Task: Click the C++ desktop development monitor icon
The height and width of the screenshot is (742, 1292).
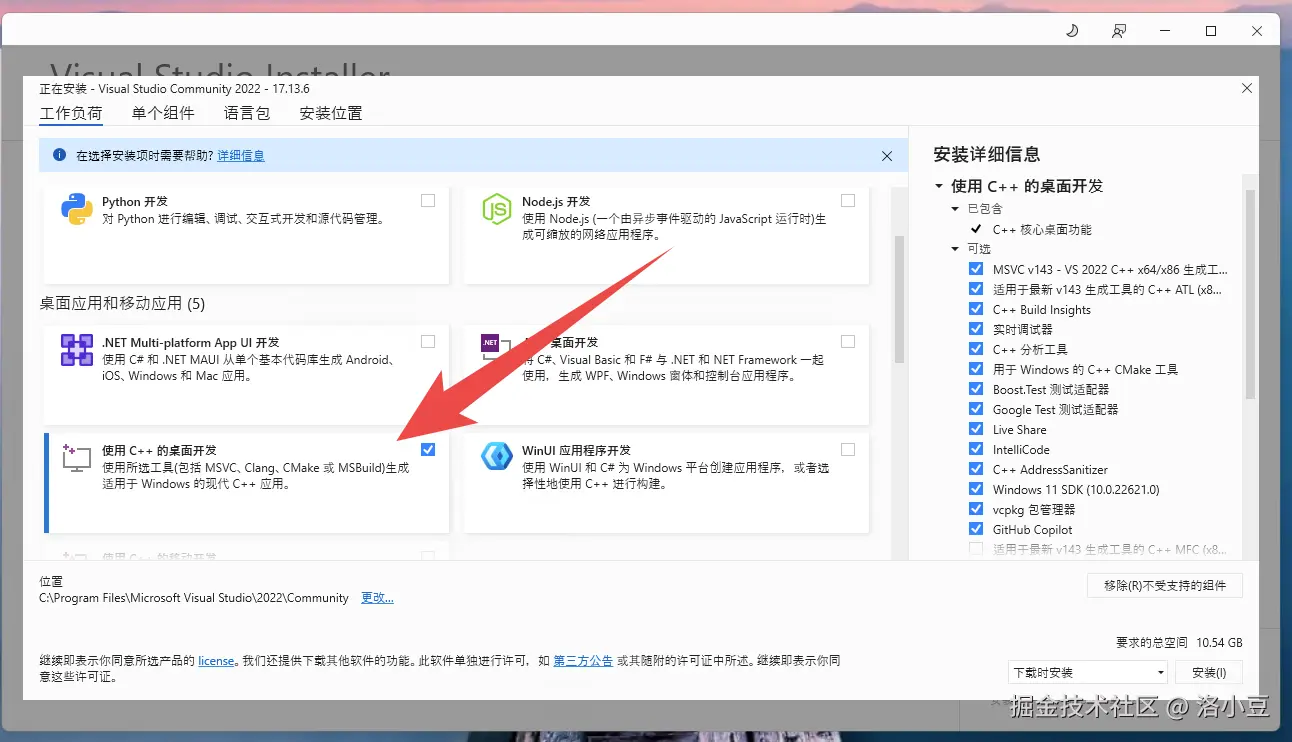Action: point(77,458)
